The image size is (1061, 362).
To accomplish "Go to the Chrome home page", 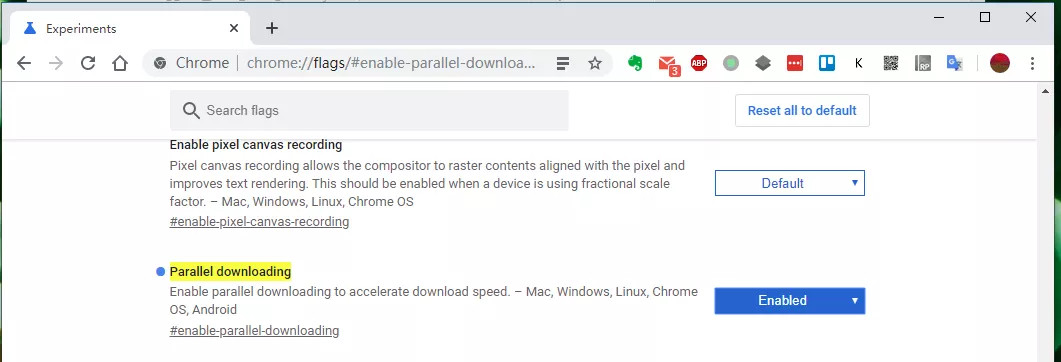I will point(120,63).
